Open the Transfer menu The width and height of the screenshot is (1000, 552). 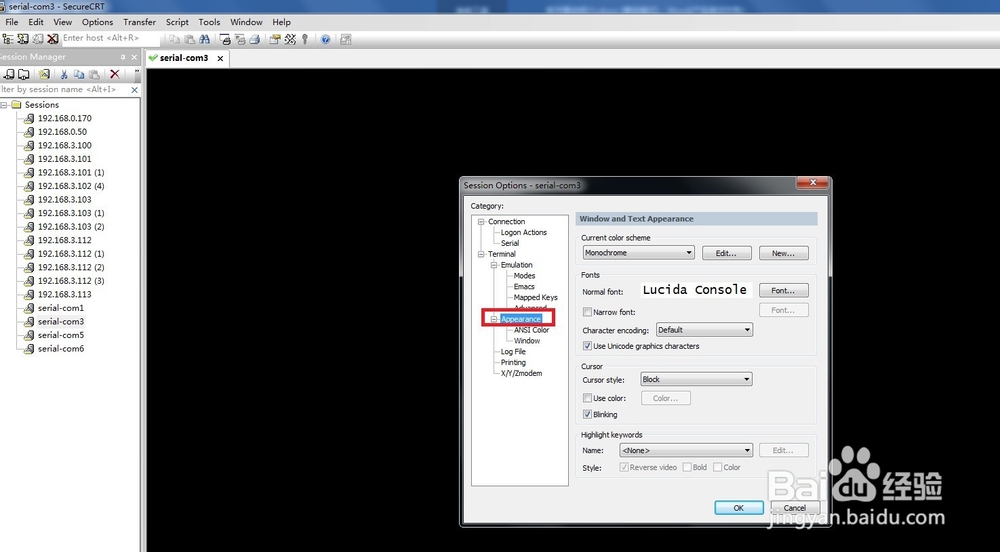click(139, 22)
